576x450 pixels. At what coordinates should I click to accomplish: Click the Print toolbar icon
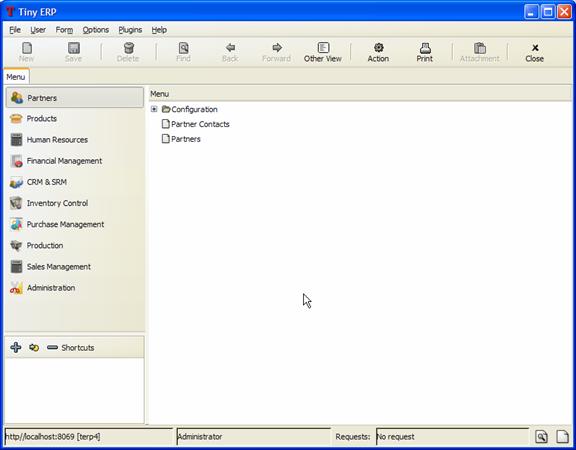pyautogui.click(x=425, y=48)
